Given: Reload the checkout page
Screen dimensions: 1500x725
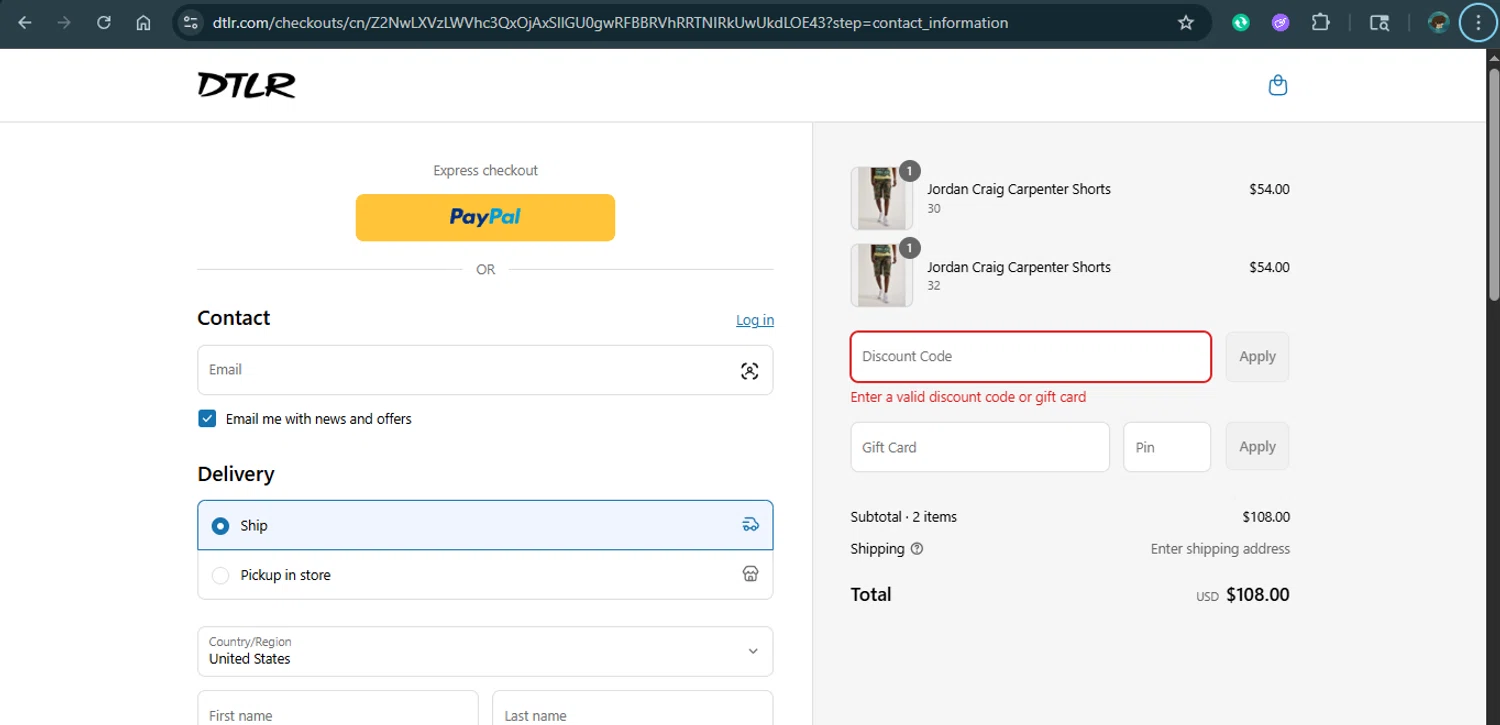Looking at the screenshot, I should click(x=104, y=22).
